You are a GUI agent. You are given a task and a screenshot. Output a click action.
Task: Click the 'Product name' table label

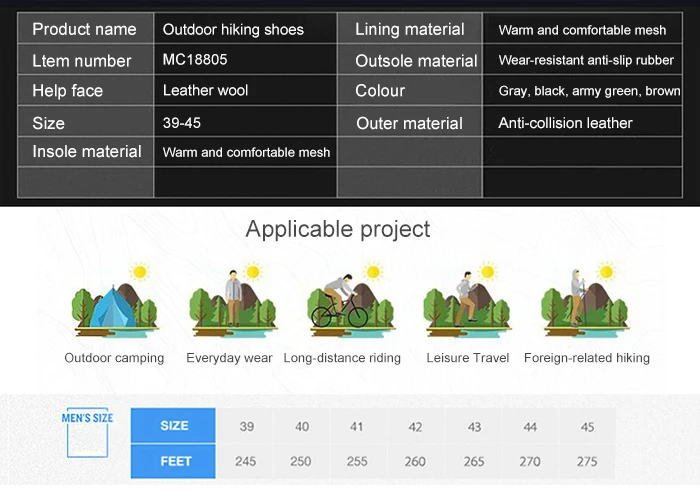coord(84,29)
